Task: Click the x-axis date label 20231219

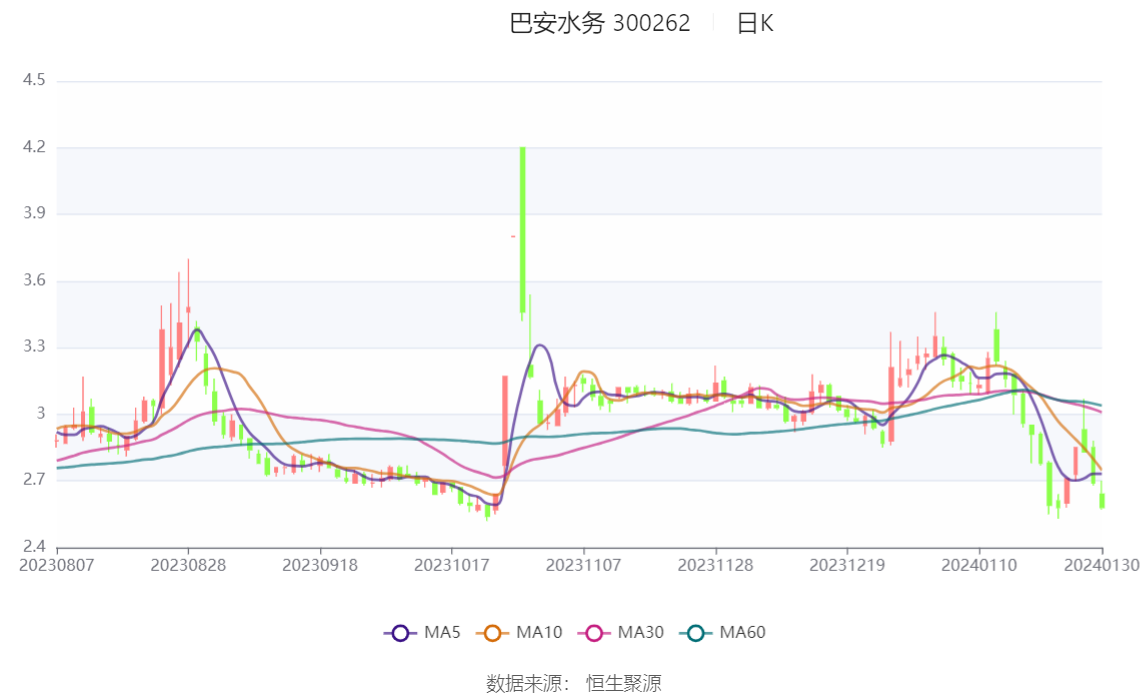Action: click(x=847, y=565)
